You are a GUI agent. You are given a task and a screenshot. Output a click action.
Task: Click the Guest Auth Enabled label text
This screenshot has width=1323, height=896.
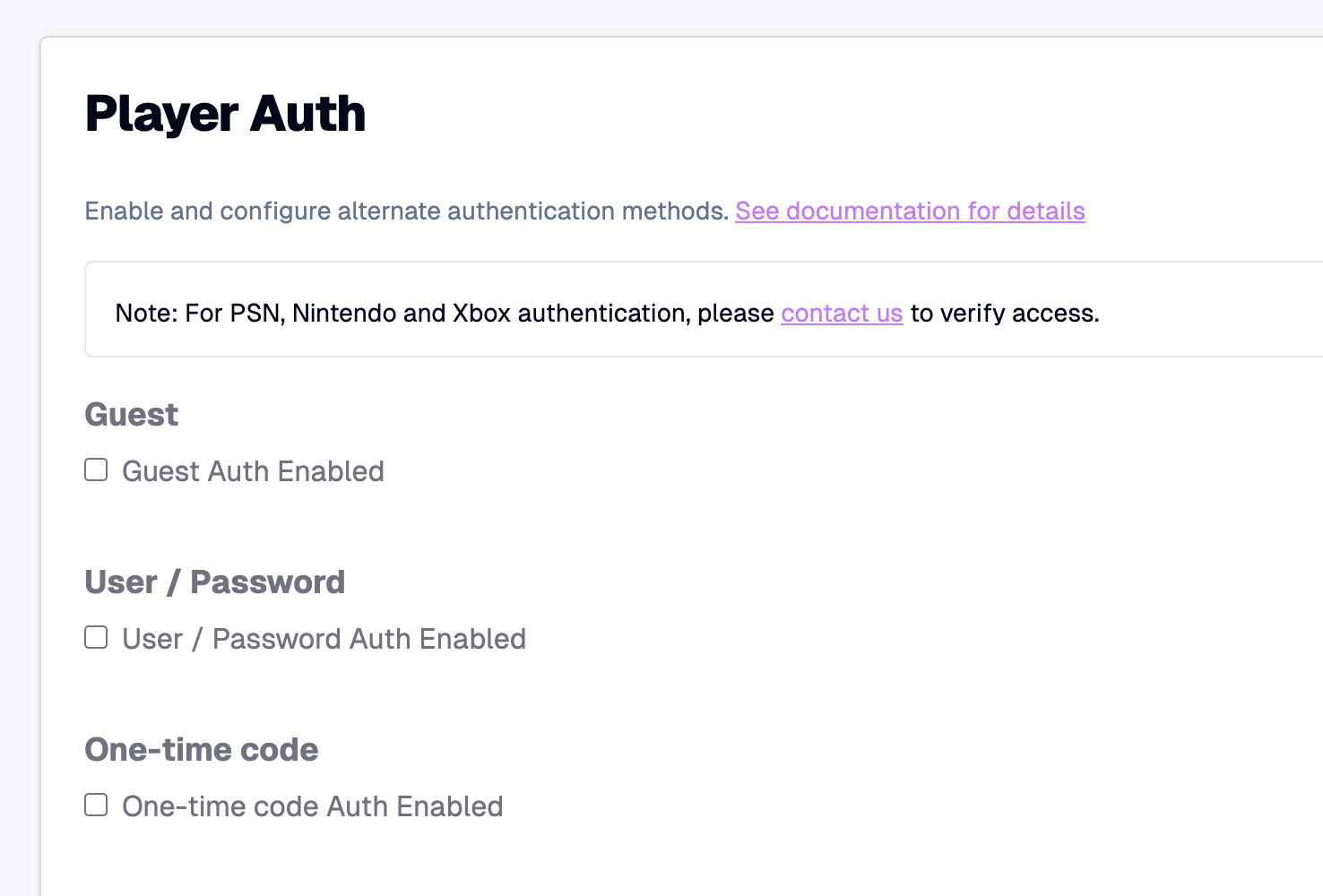click(x=253, y=471)
